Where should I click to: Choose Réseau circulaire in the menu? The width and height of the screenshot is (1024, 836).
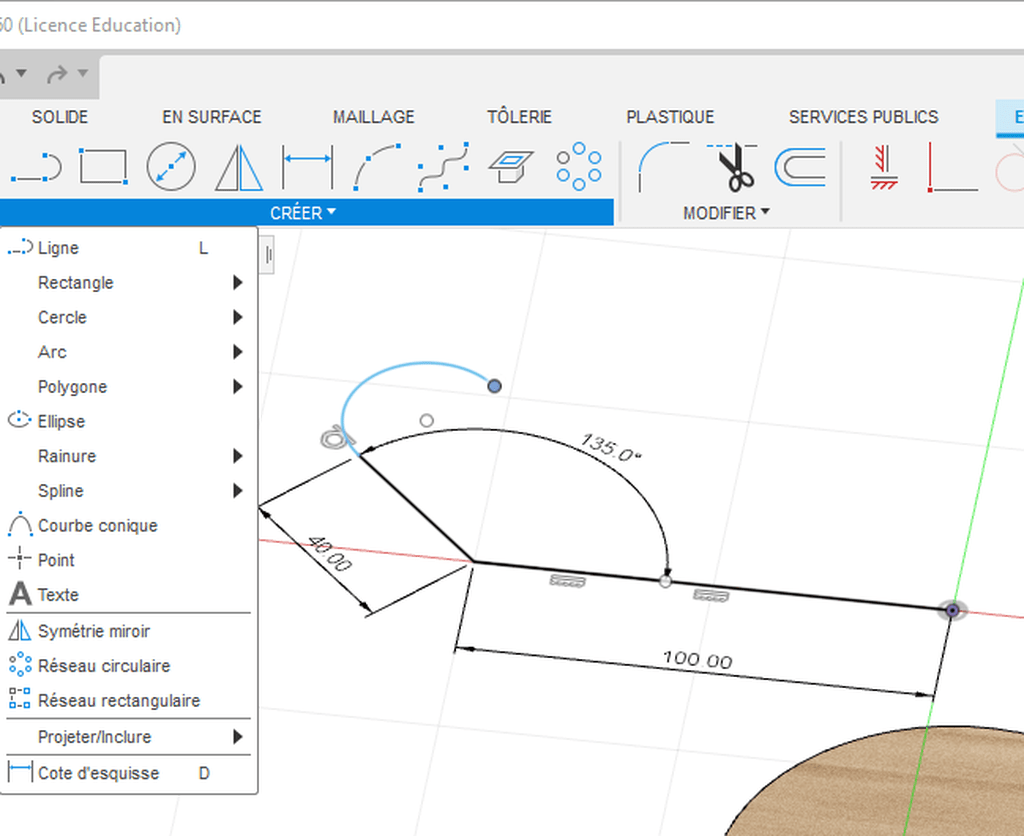(x=129, y=666)
